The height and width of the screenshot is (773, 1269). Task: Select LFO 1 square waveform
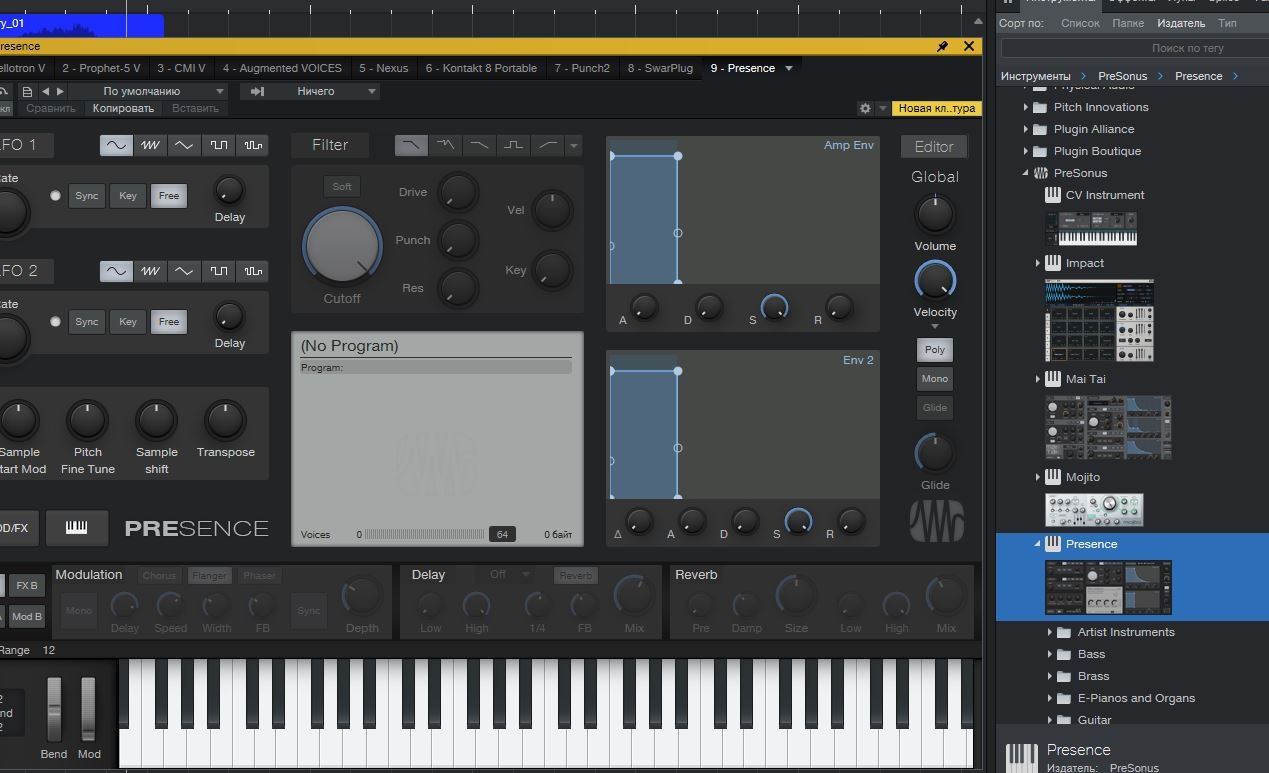(218, 145)
